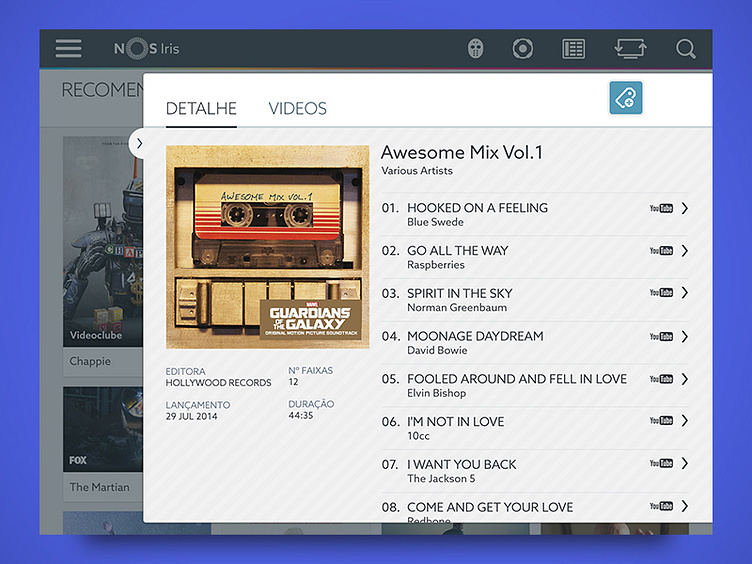Open The Martian poster in background
Image resolution: width=752 pixels, height=564 pixels.
103,429
